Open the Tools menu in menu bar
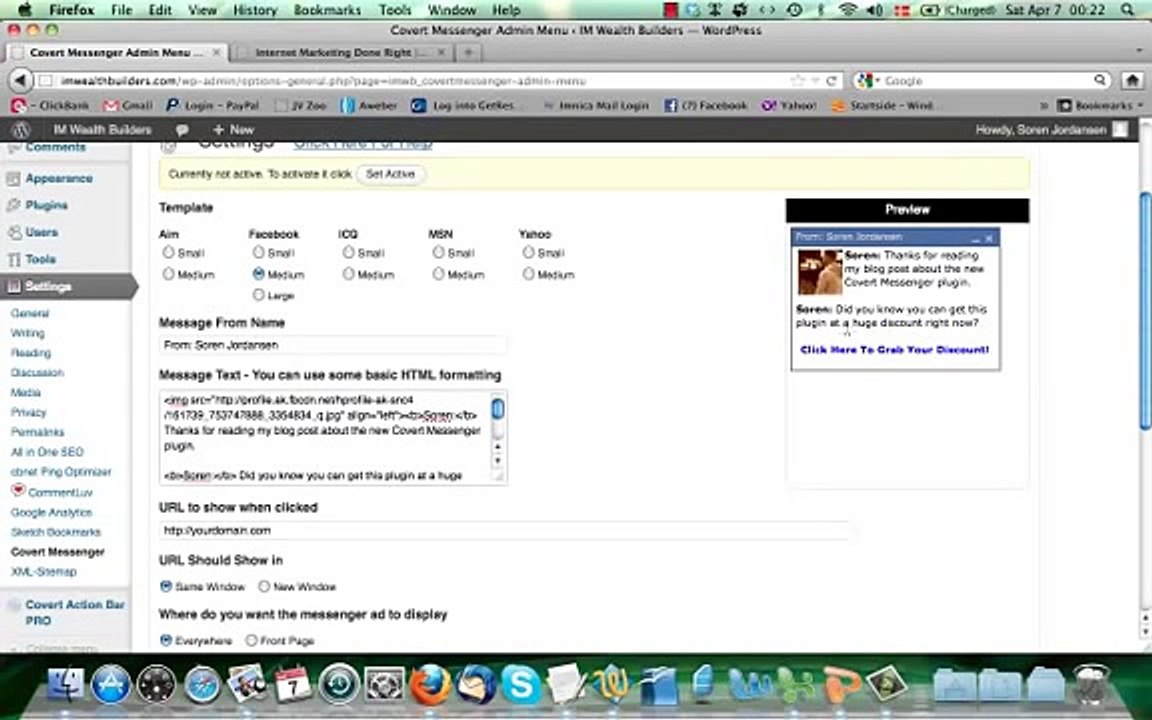This screenshot has width=1152, height=720. (395, 10)
